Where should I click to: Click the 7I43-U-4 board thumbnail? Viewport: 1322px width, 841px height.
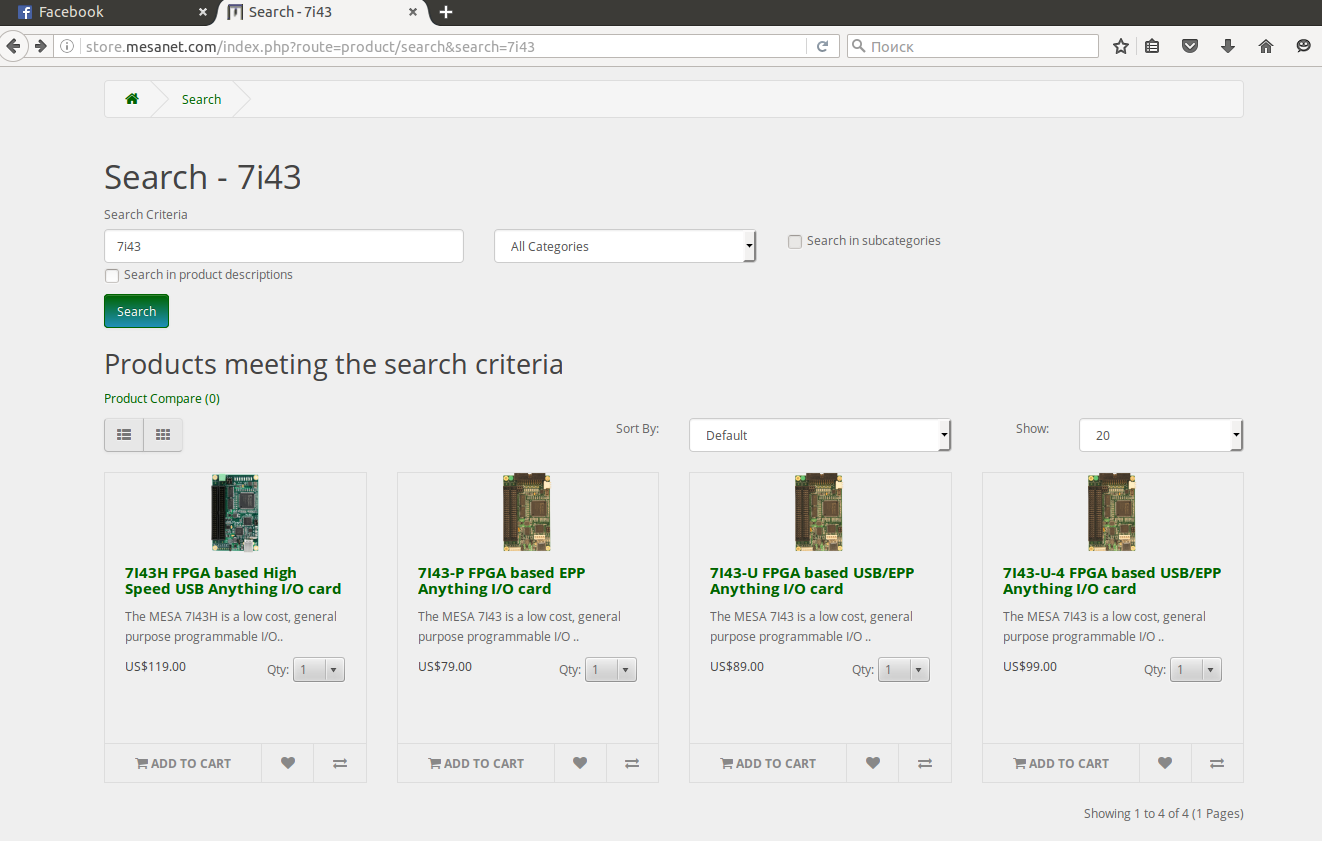pos(1112,513)
